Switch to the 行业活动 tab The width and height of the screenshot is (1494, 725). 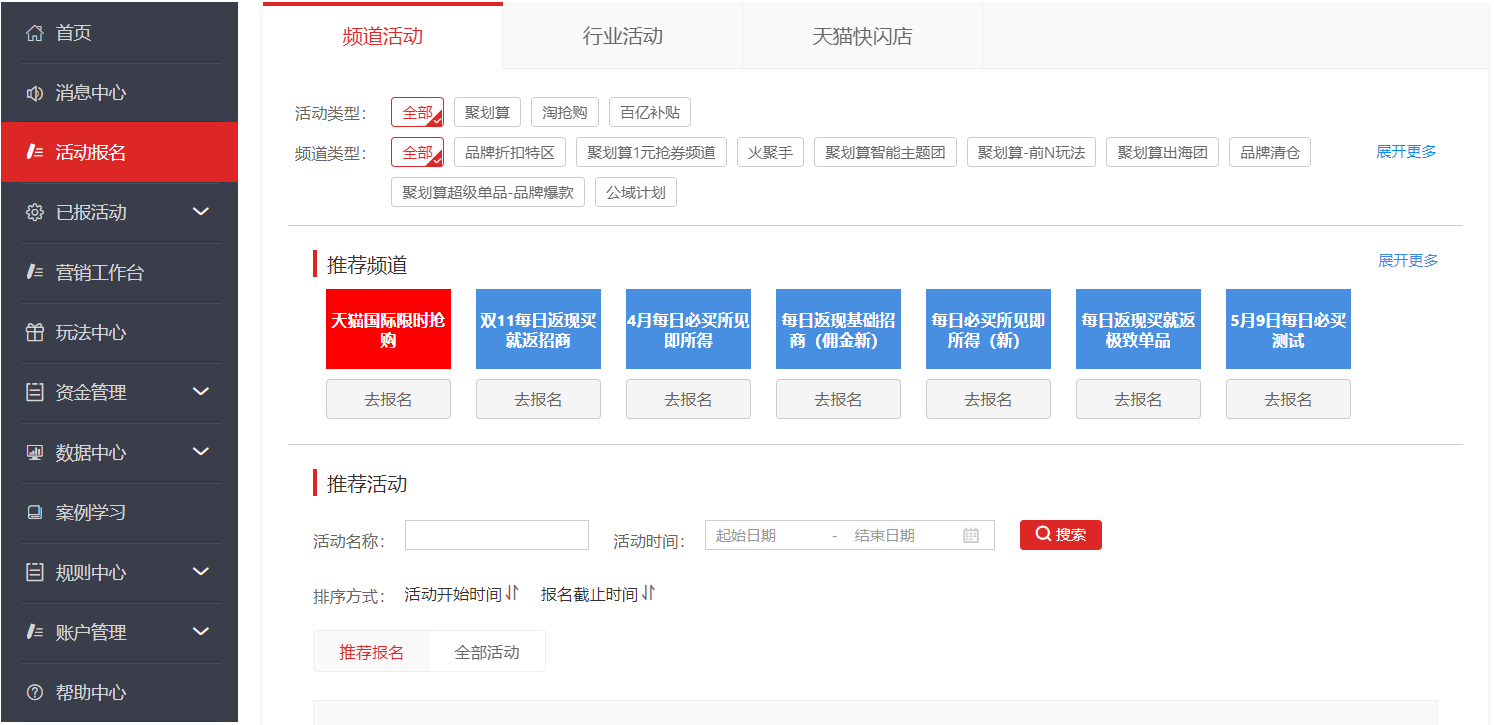621,34
